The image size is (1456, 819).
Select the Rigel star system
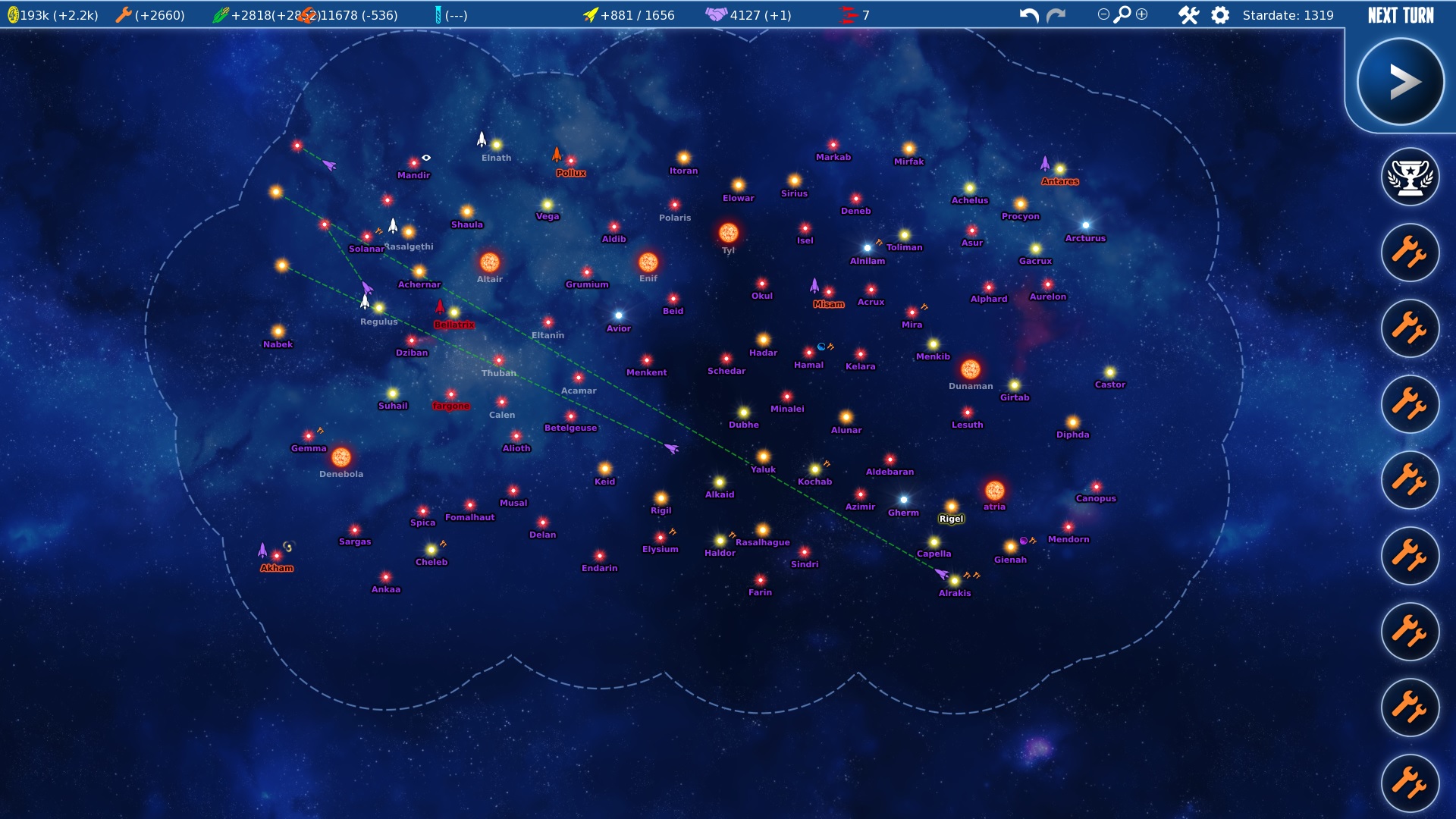tap(951, 507)
